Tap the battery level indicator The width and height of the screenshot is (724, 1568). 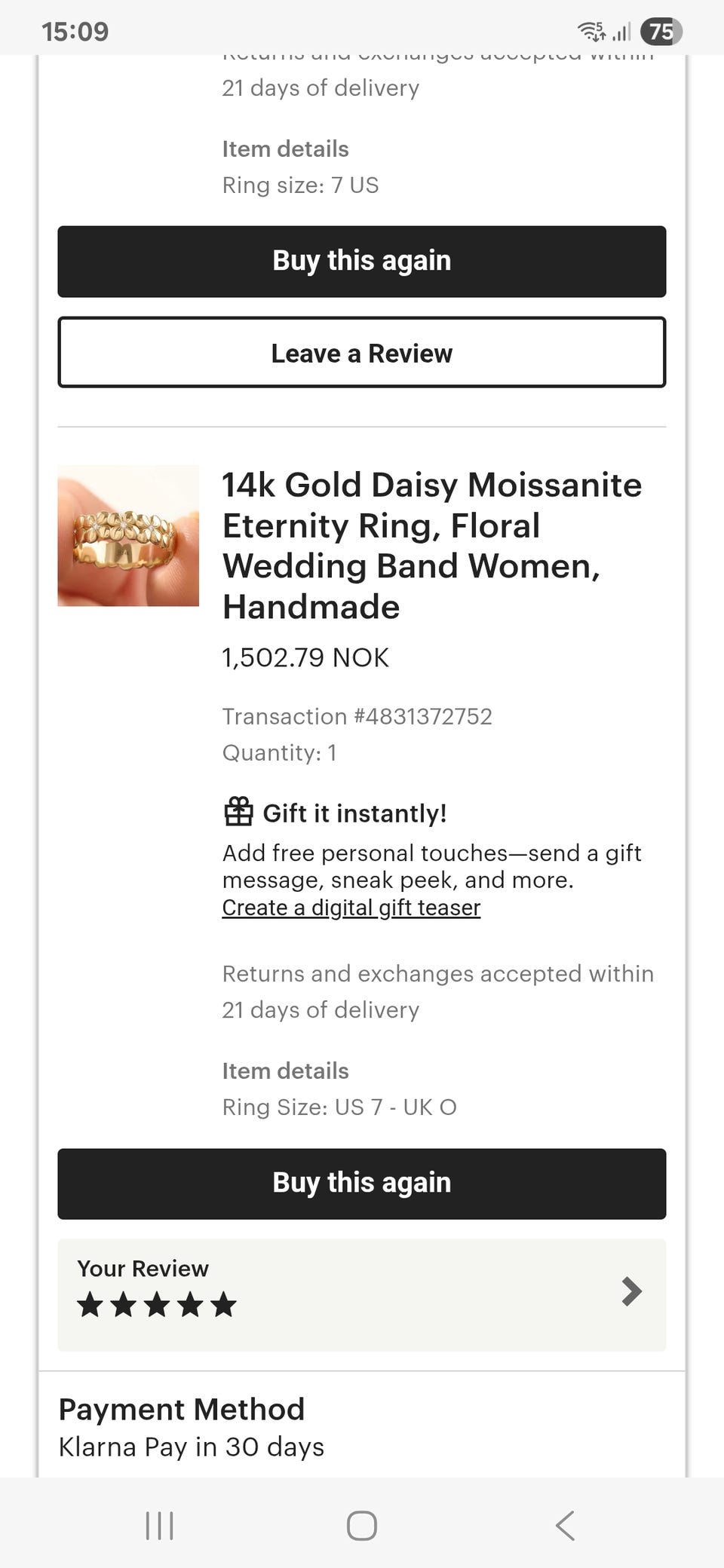(x=661, y=31)
